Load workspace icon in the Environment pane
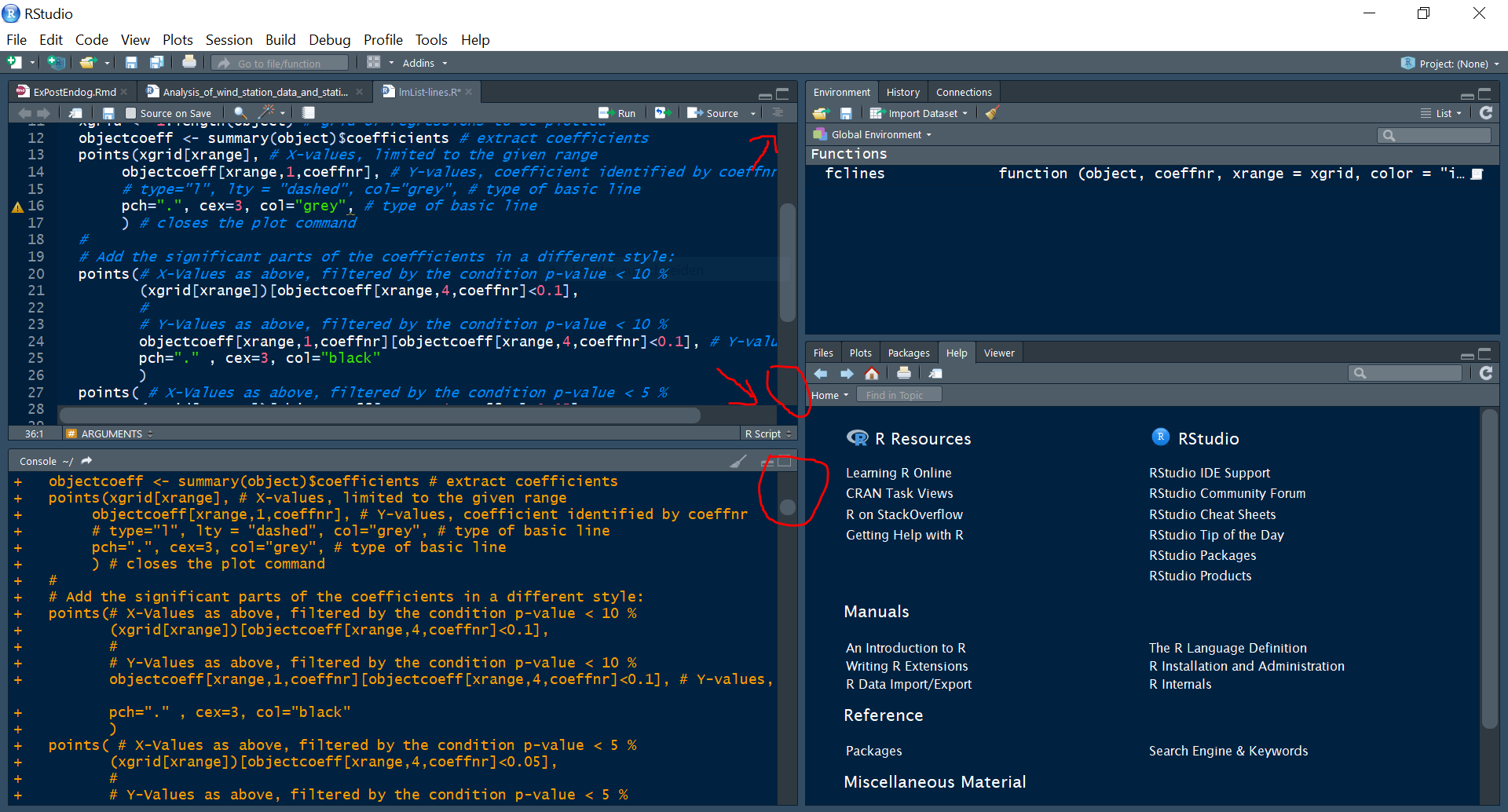Viewport: 1508px width, 812px height. [821, 113]
